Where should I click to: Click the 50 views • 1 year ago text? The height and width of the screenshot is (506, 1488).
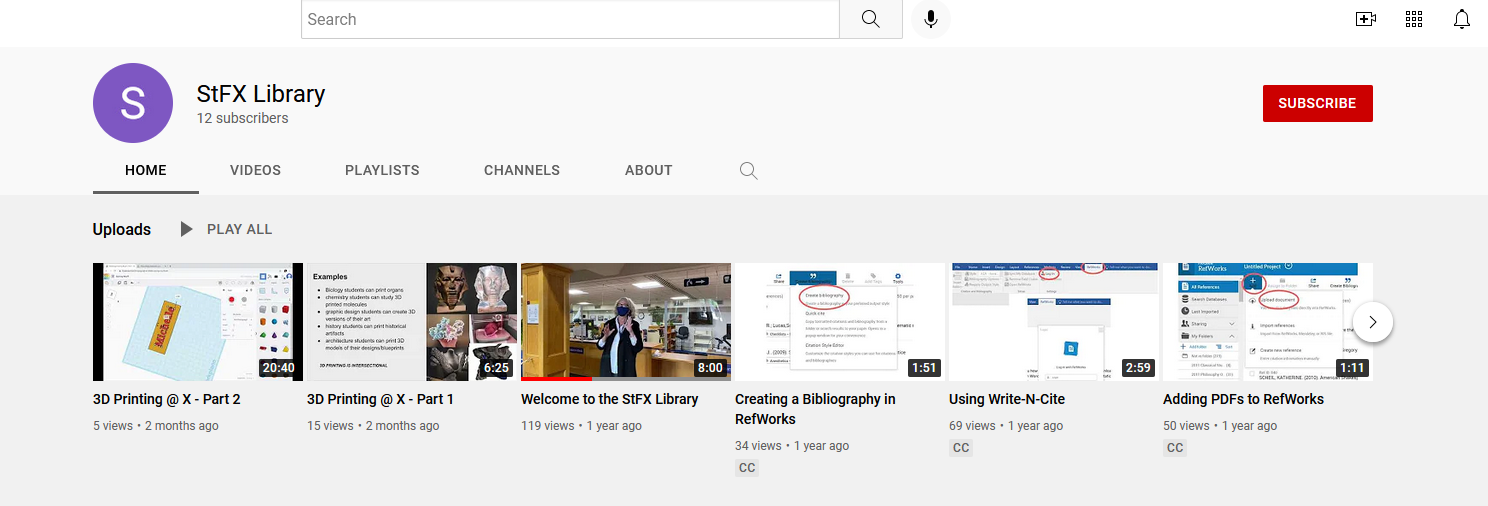[1220, 426]
